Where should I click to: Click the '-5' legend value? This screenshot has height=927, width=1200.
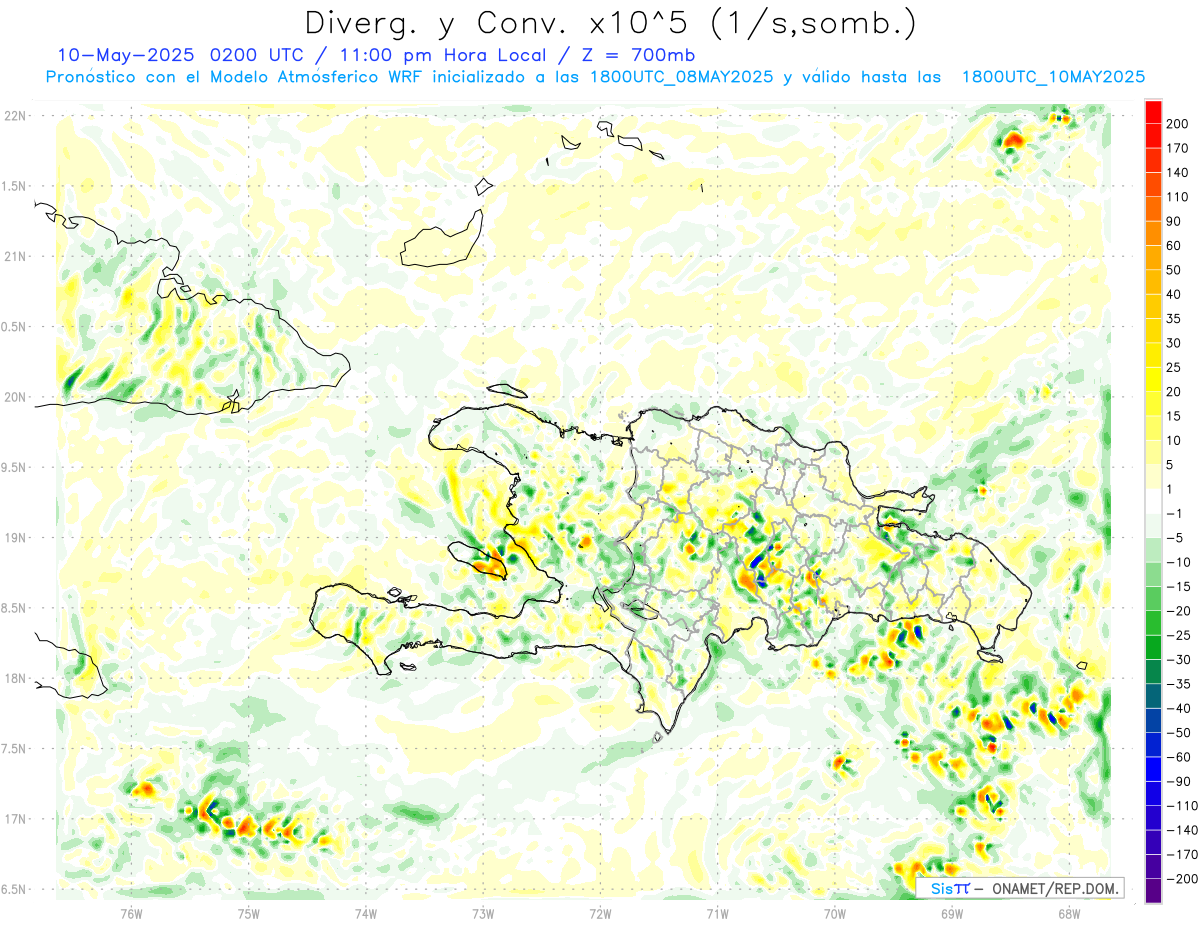(x=1174, y=538)
